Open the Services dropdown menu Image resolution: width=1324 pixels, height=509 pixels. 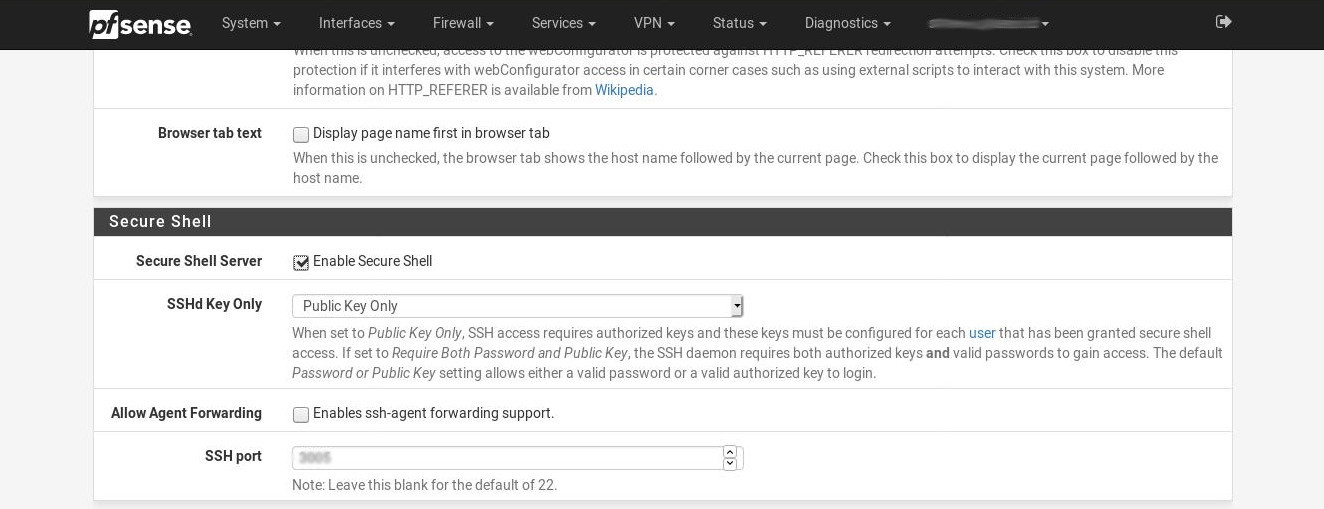click(x=563, y=23)
